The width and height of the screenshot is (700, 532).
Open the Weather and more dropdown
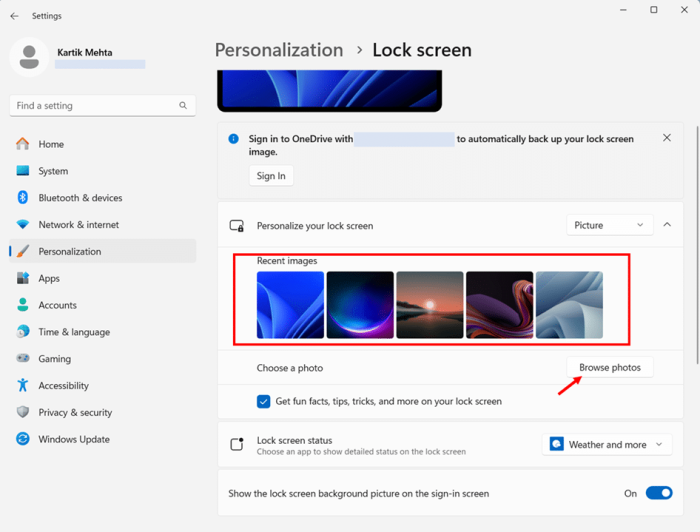607,445
